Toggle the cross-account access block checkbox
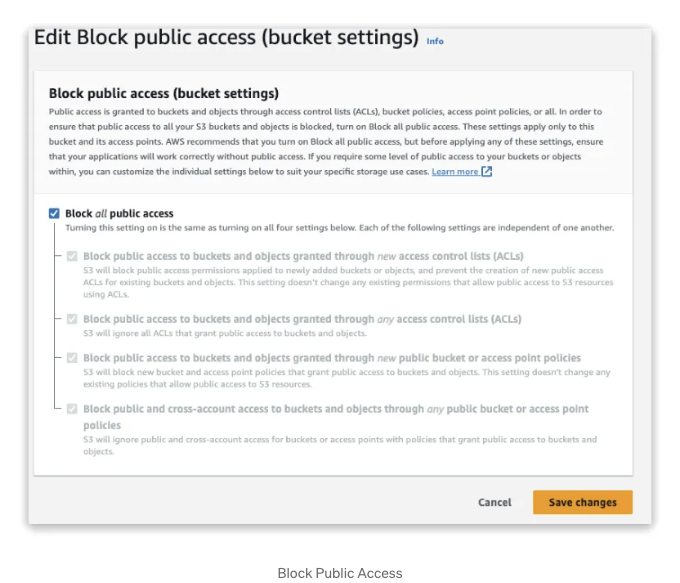680x583 pixels. pyautogui.click(x=72, y=409)
